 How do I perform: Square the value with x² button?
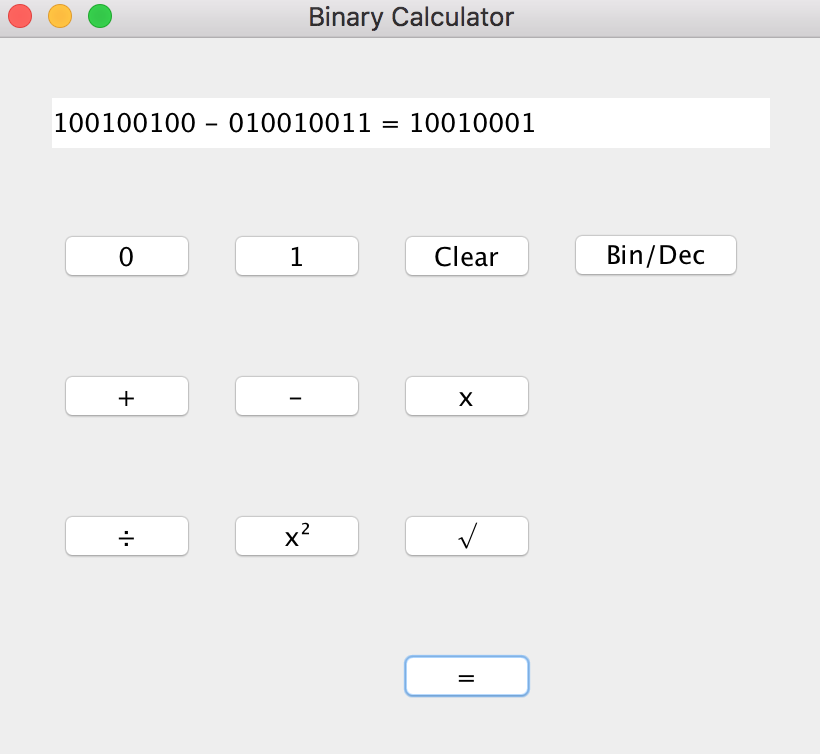point(297,536)
